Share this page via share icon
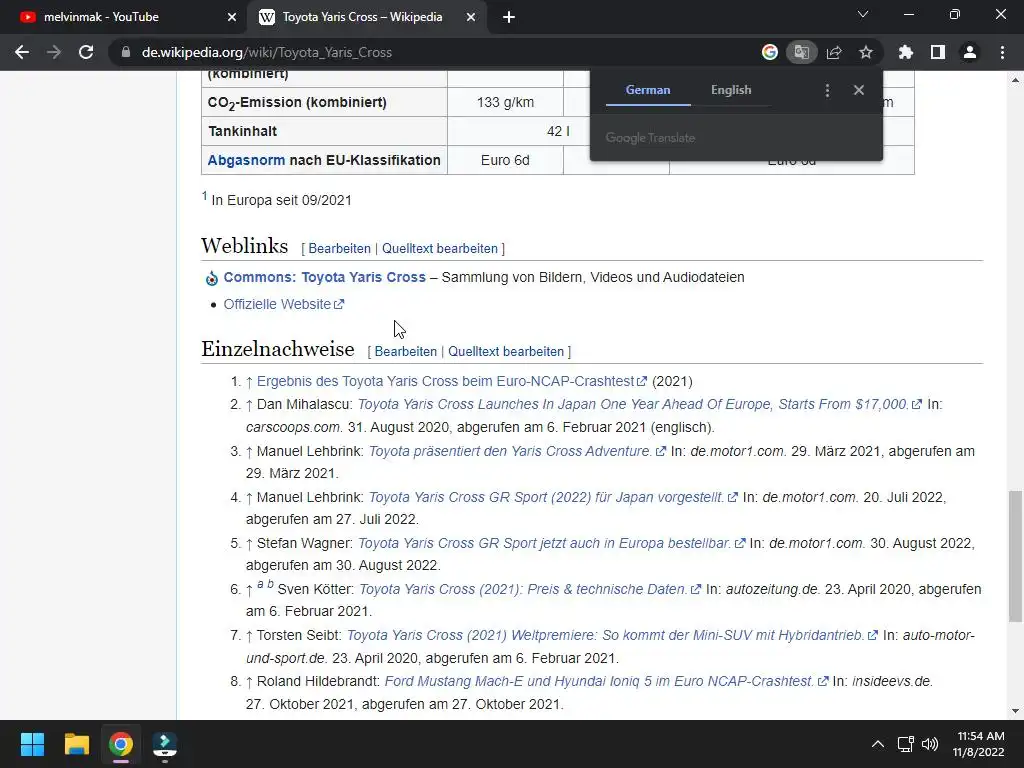This screenshot has width=1024, height=768. coord(834,52)
